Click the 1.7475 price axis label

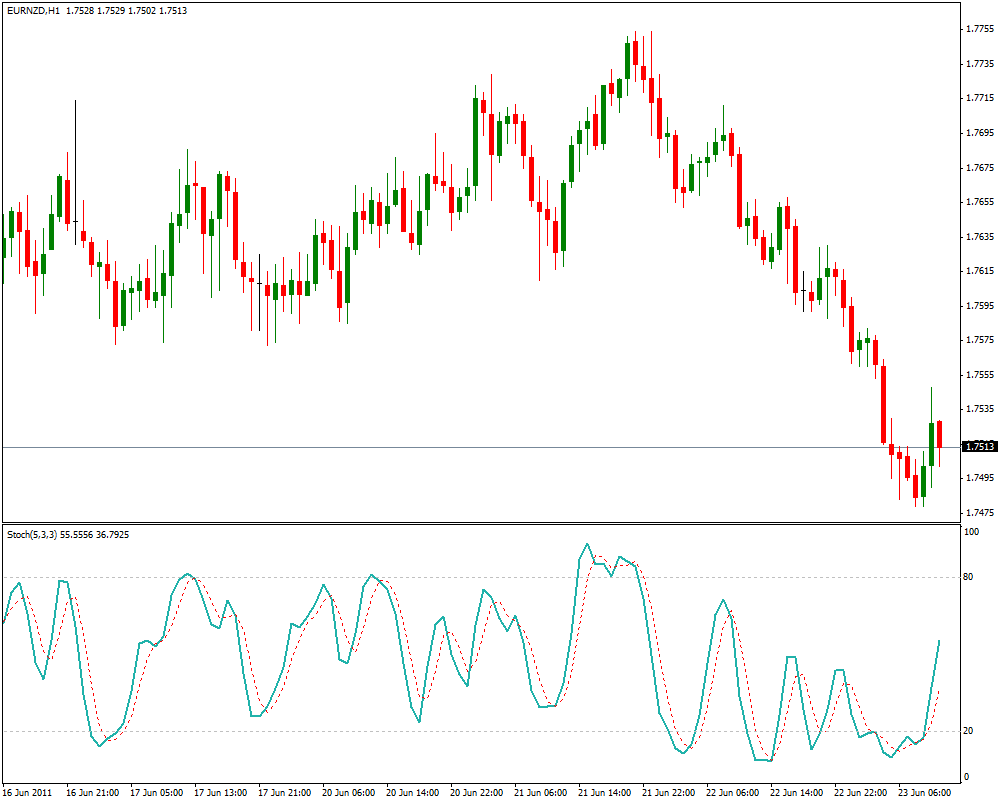pyautogui.click(x=980, y=512)
